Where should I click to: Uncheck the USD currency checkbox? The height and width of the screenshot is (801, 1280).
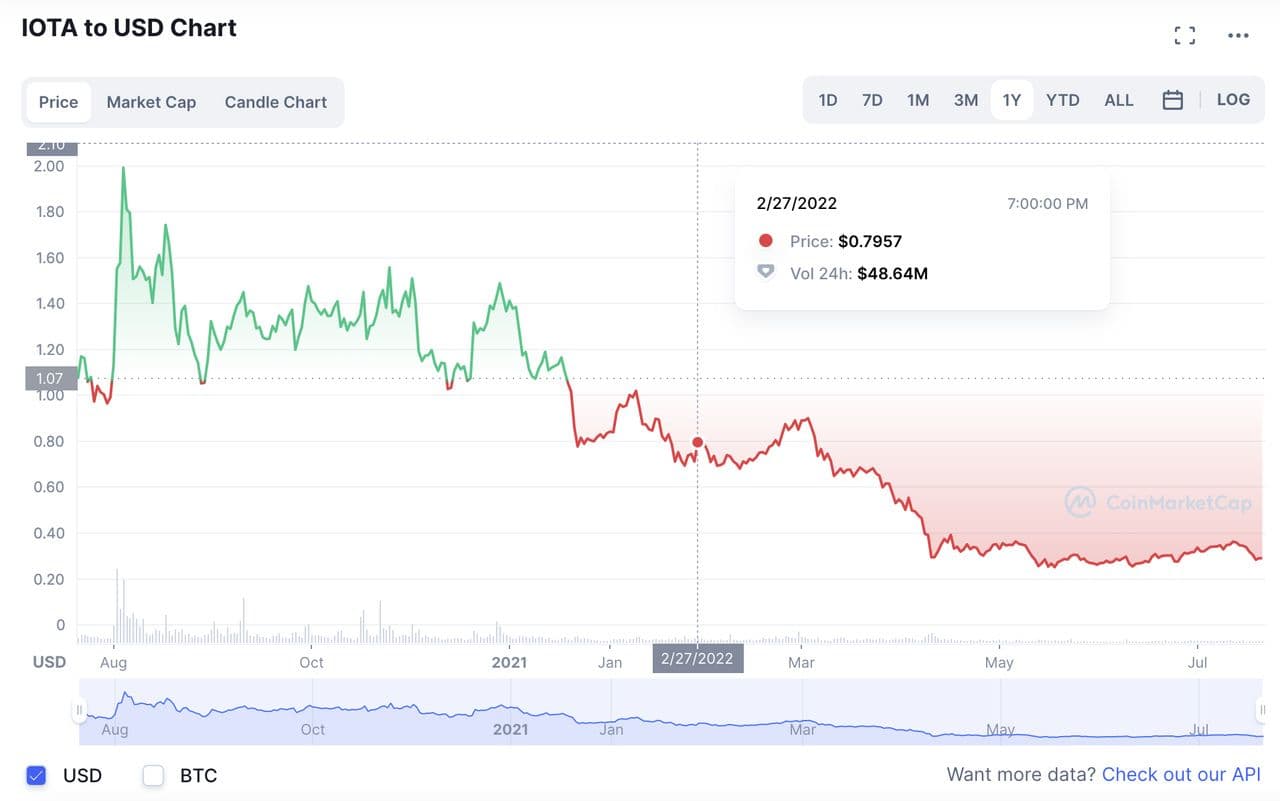(37, 775)
